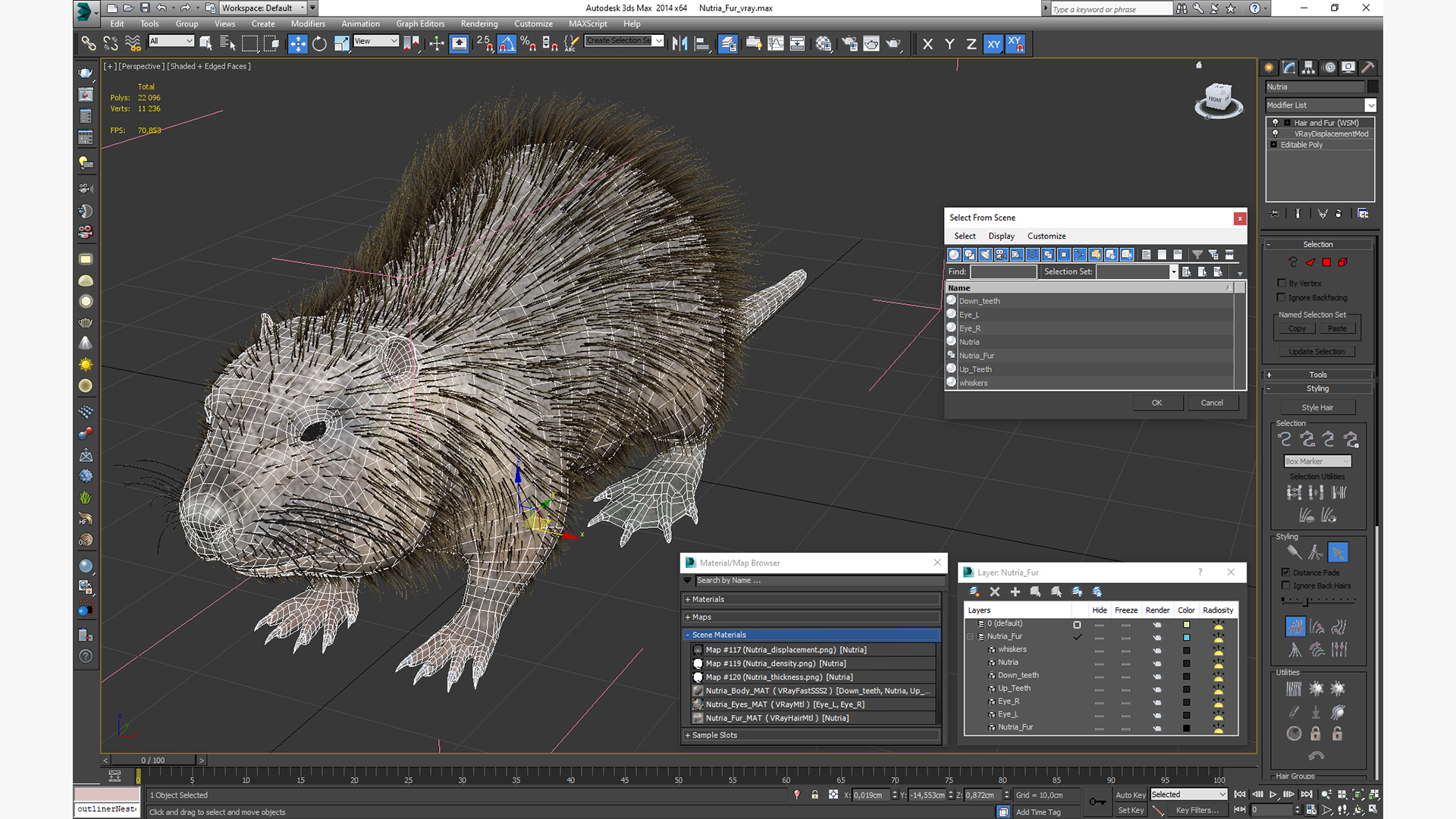1456x819 pixels.
Task: Open Customize menu in Select From Scene
Action: [1046, 236]
